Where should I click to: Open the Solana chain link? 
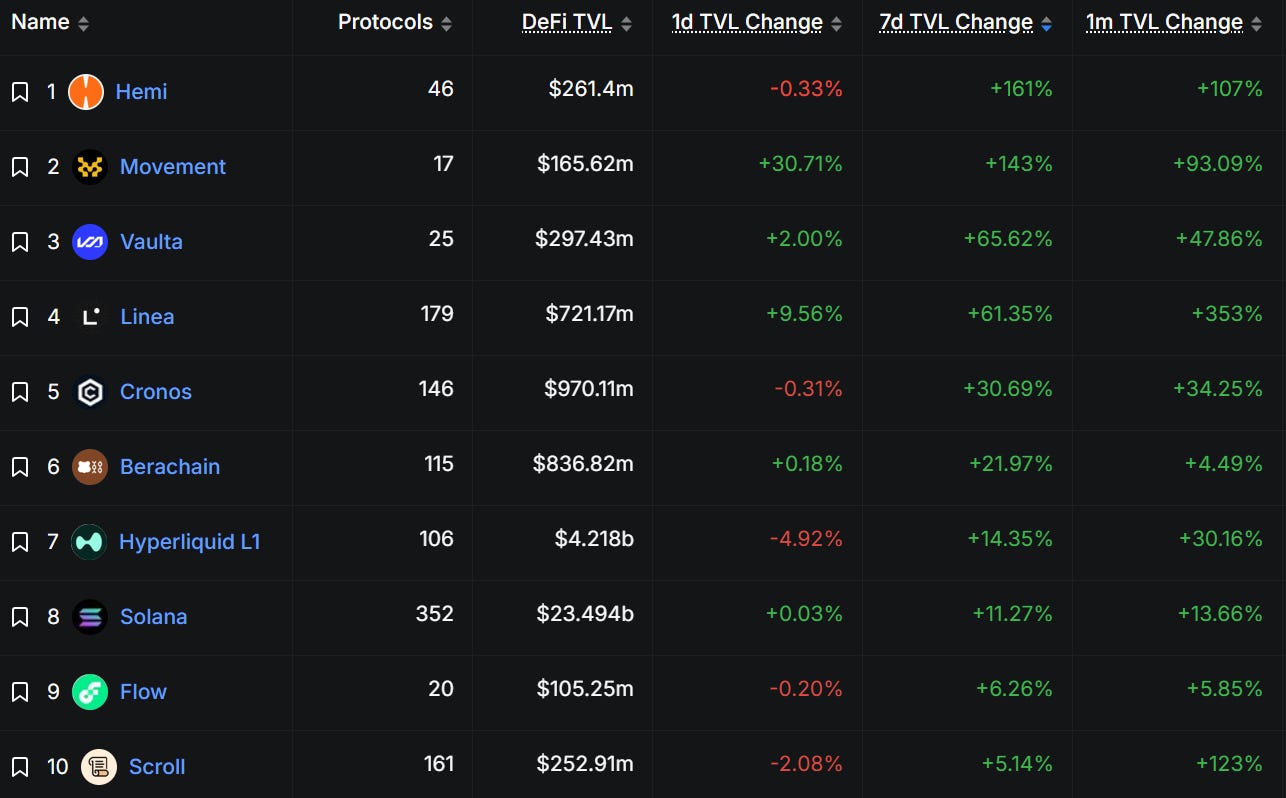(x=153, y=617)
